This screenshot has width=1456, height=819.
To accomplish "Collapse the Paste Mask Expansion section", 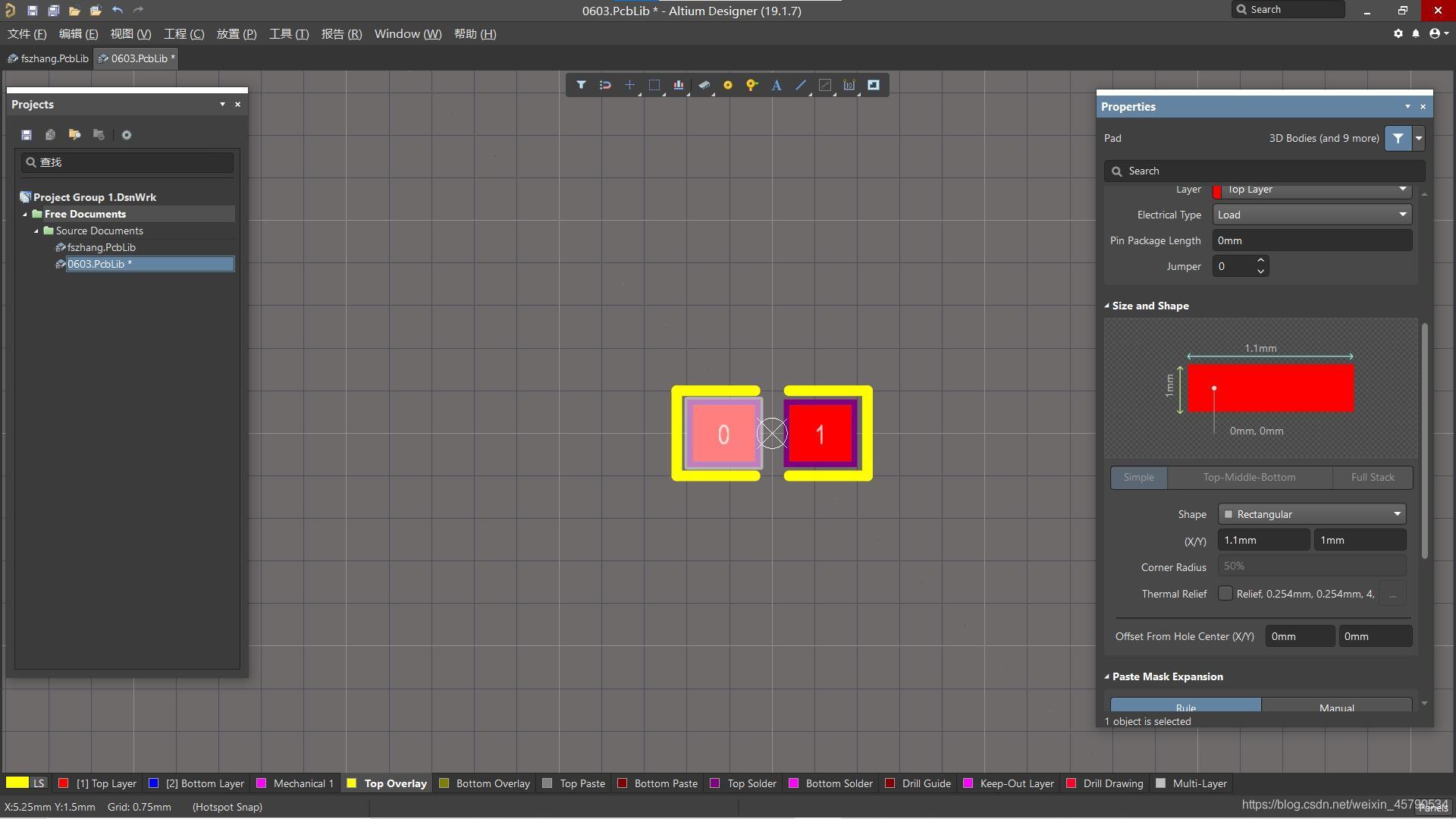I will pyautogui.click(x=1107, y=676).
